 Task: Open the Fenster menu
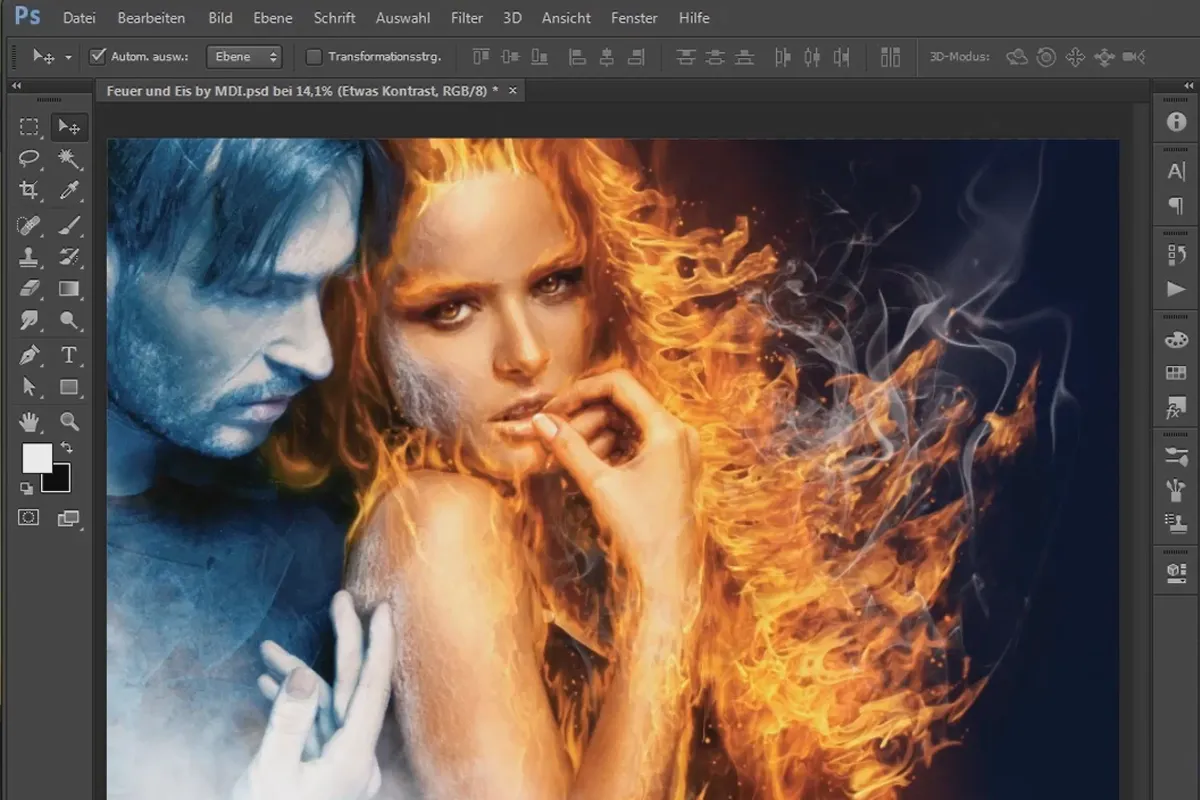pyautogui.click(x=634, y=18)
